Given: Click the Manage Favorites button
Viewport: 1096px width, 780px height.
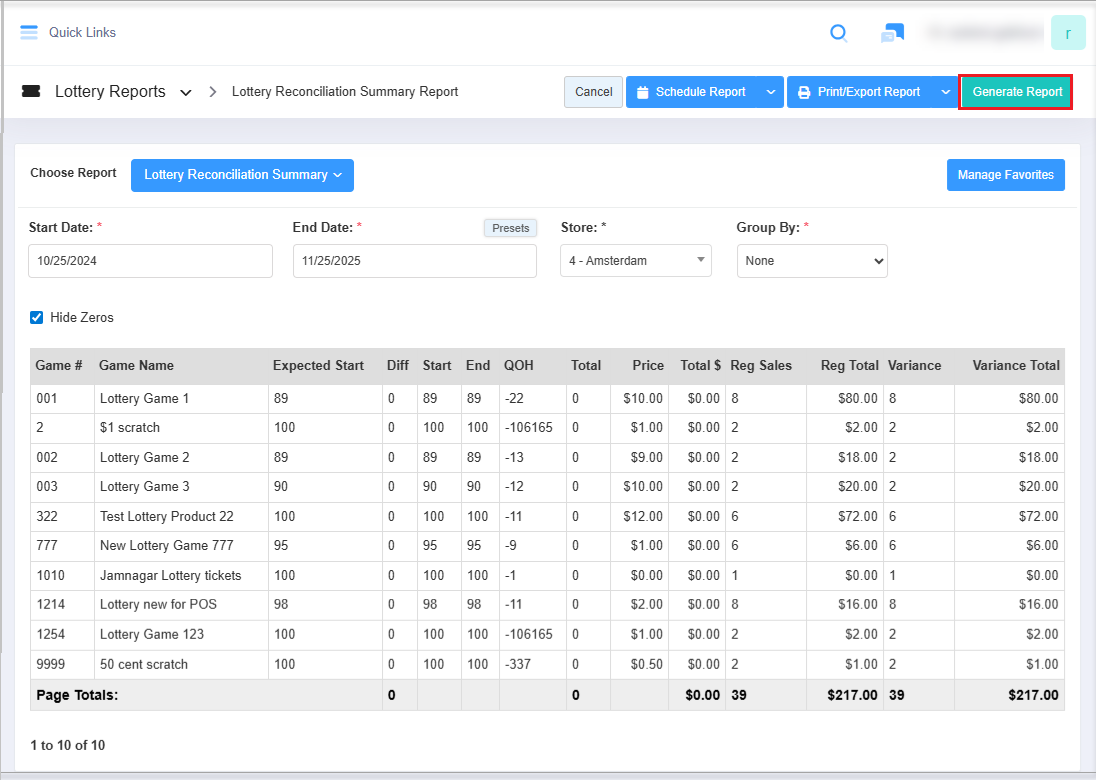Looking at the screenshot, I should (1005, 175).
